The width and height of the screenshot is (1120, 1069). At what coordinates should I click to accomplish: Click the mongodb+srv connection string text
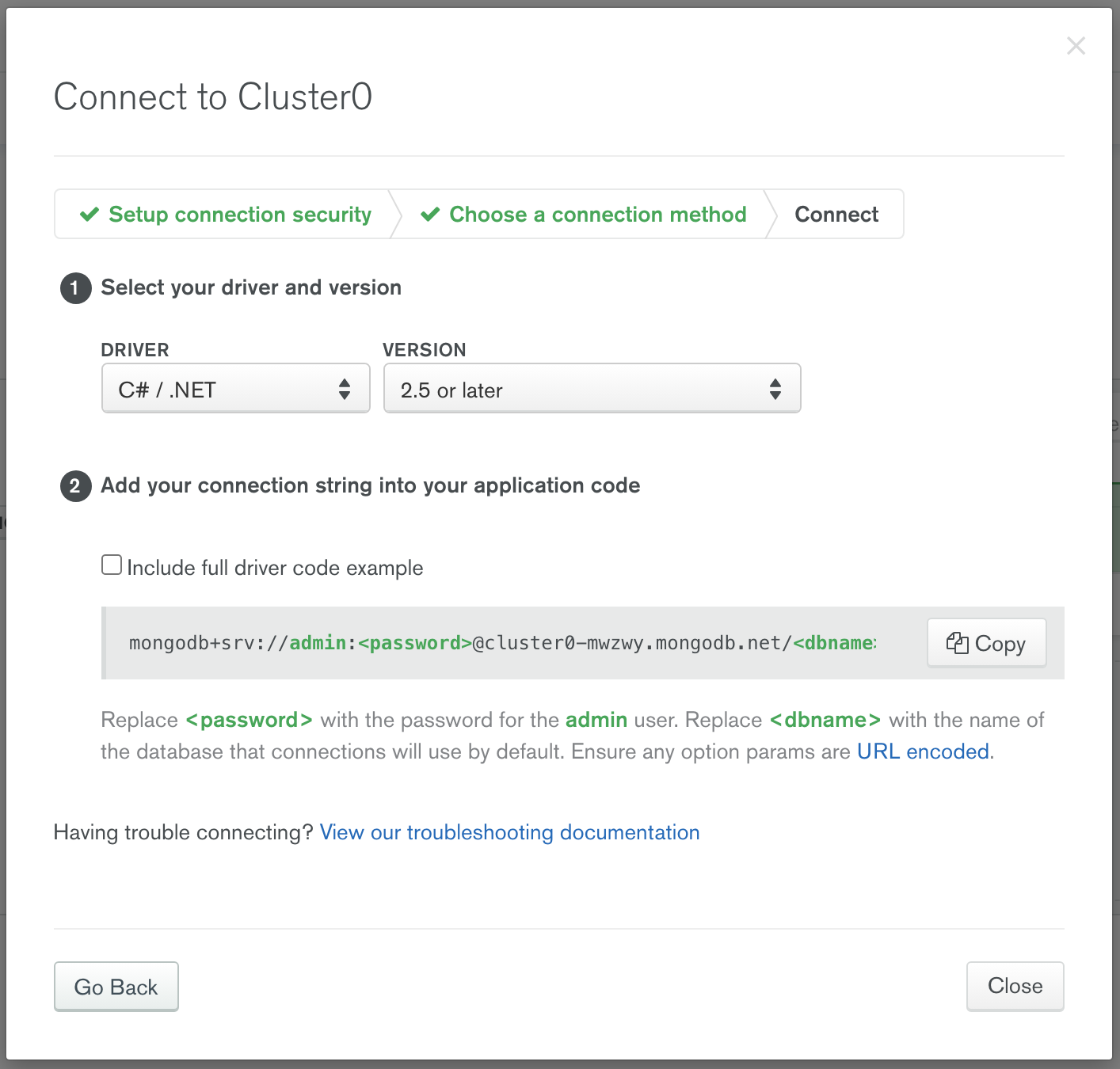[x=502, y=643]
